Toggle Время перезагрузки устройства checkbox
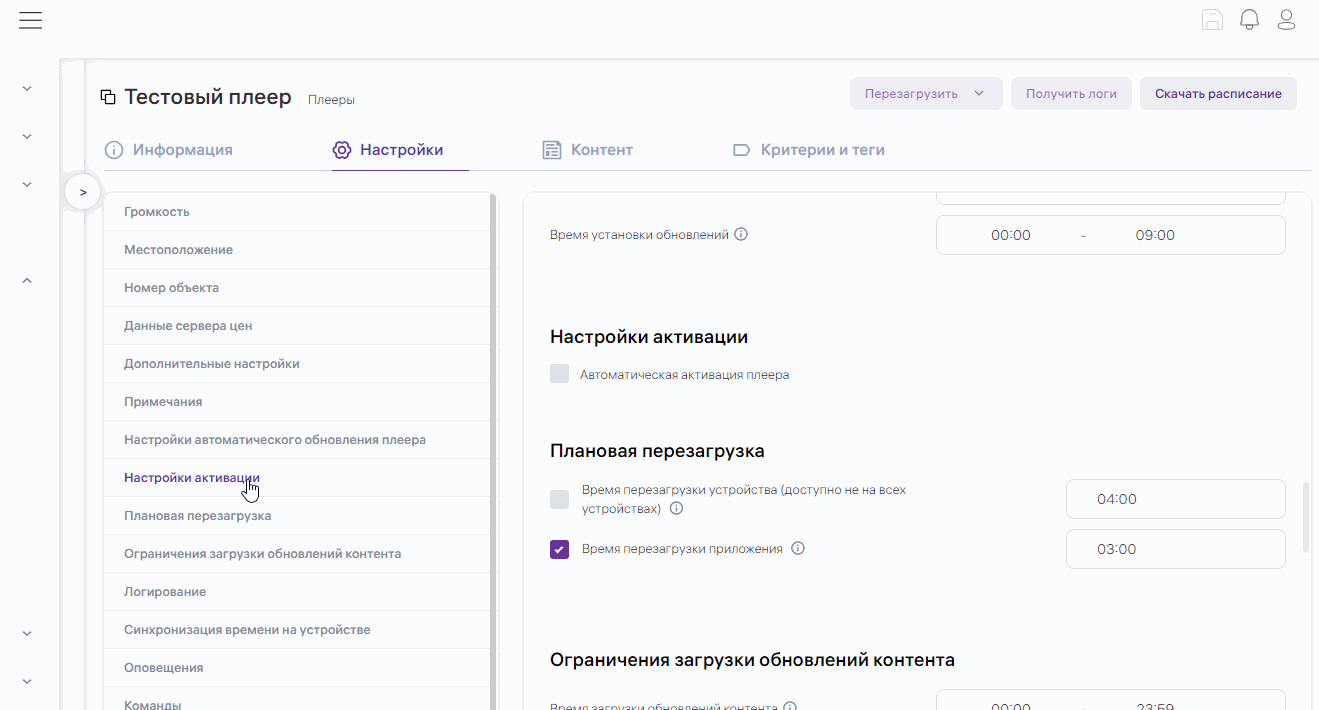 tap(560, 500)
